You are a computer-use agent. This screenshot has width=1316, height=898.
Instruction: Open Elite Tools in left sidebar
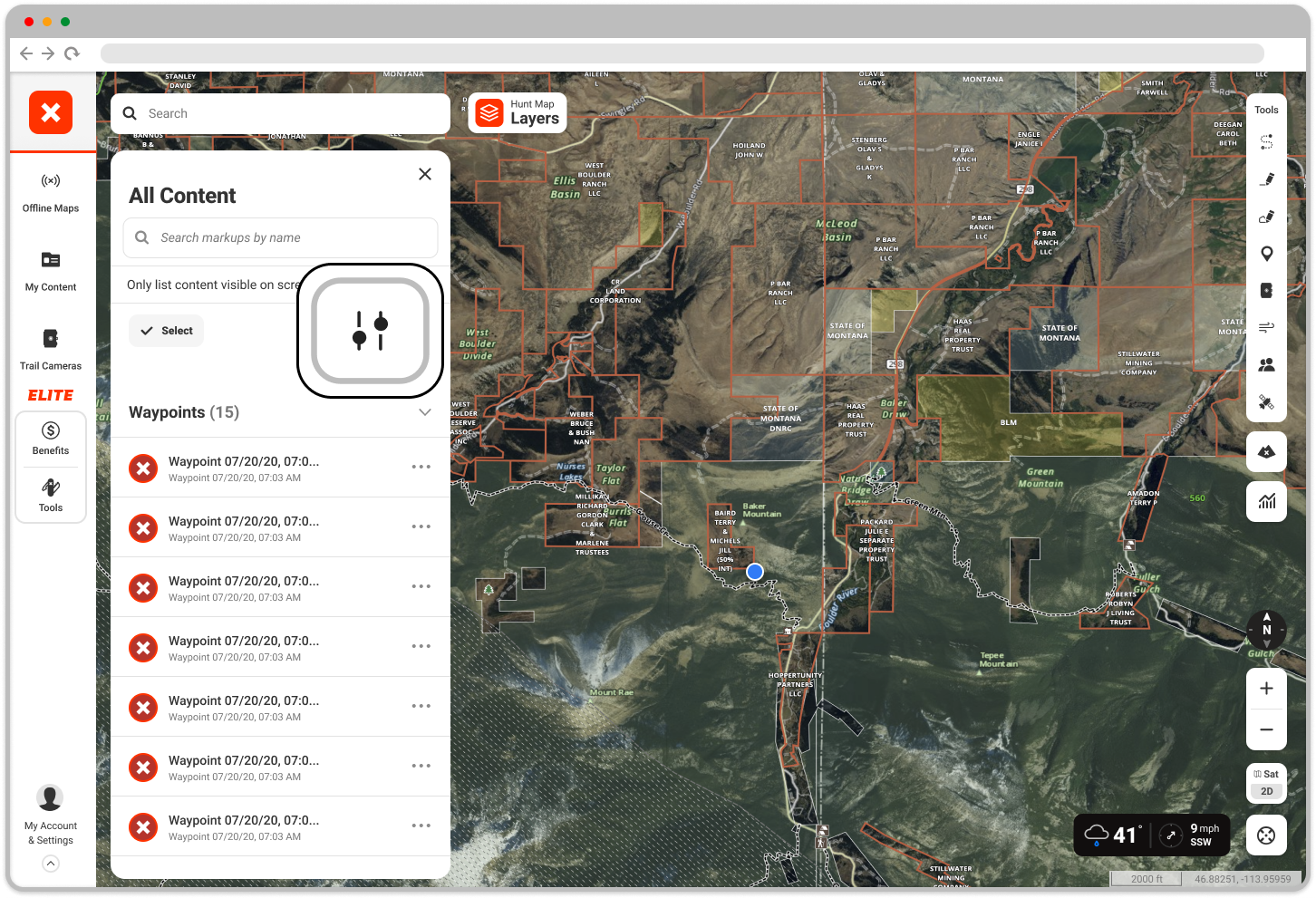pyautogui.click(x=51, y=496)
